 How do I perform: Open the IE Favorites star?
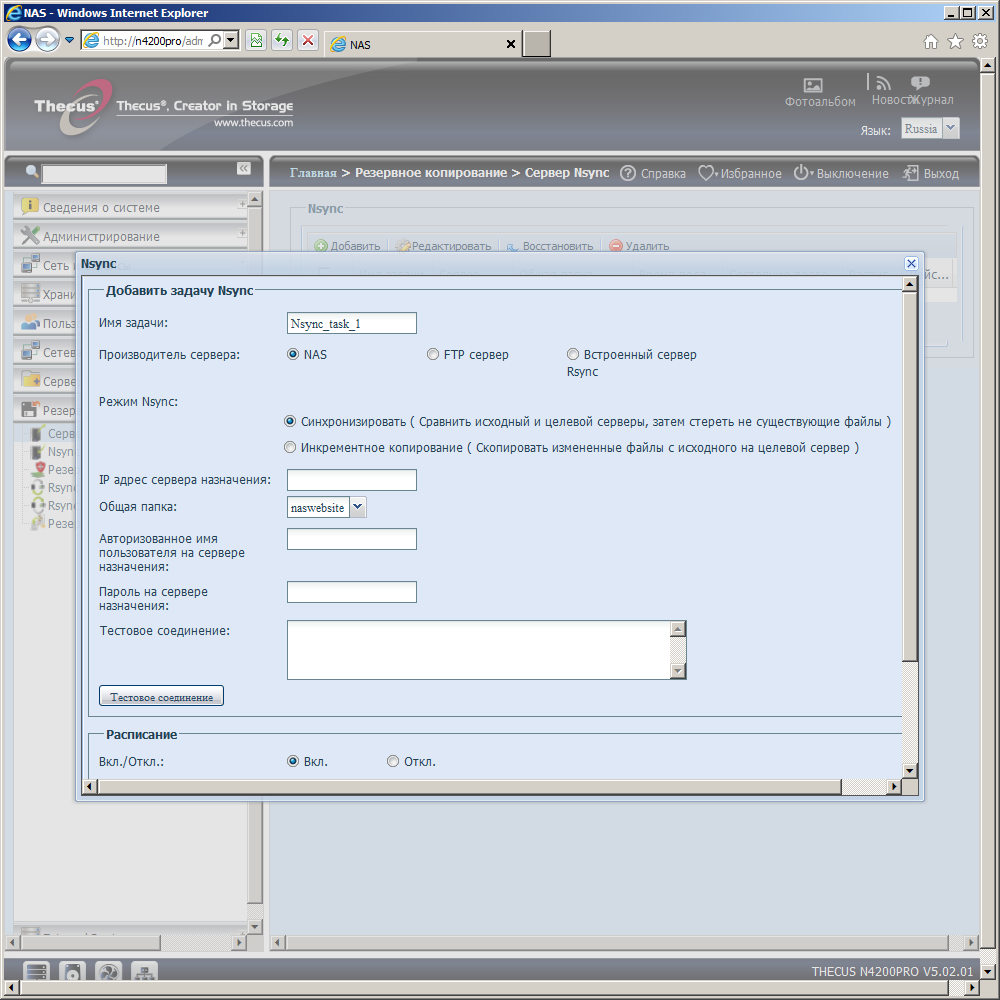click(955, 41)
